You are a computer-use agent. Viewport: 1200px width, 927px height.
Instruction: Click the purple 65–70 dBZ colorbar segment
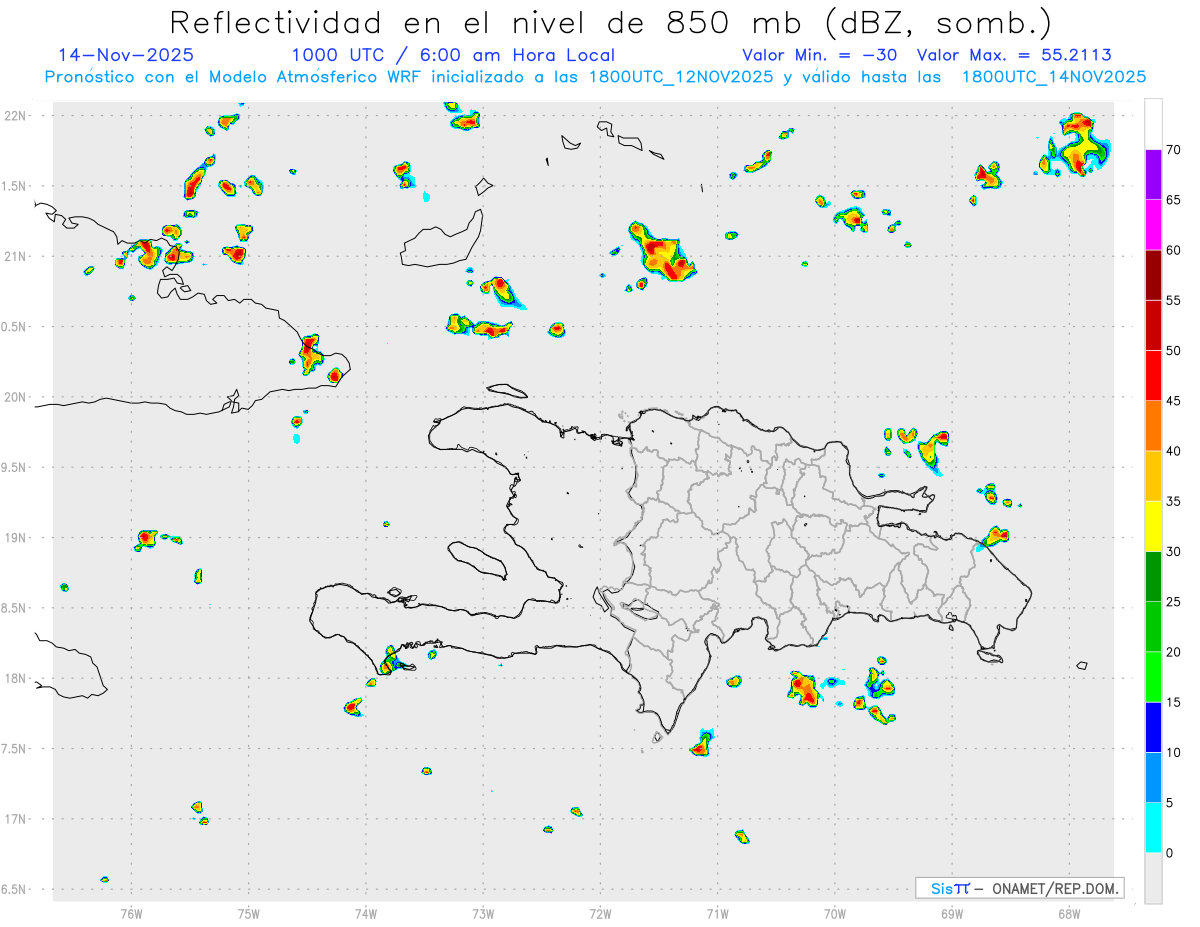(1153, 175)
